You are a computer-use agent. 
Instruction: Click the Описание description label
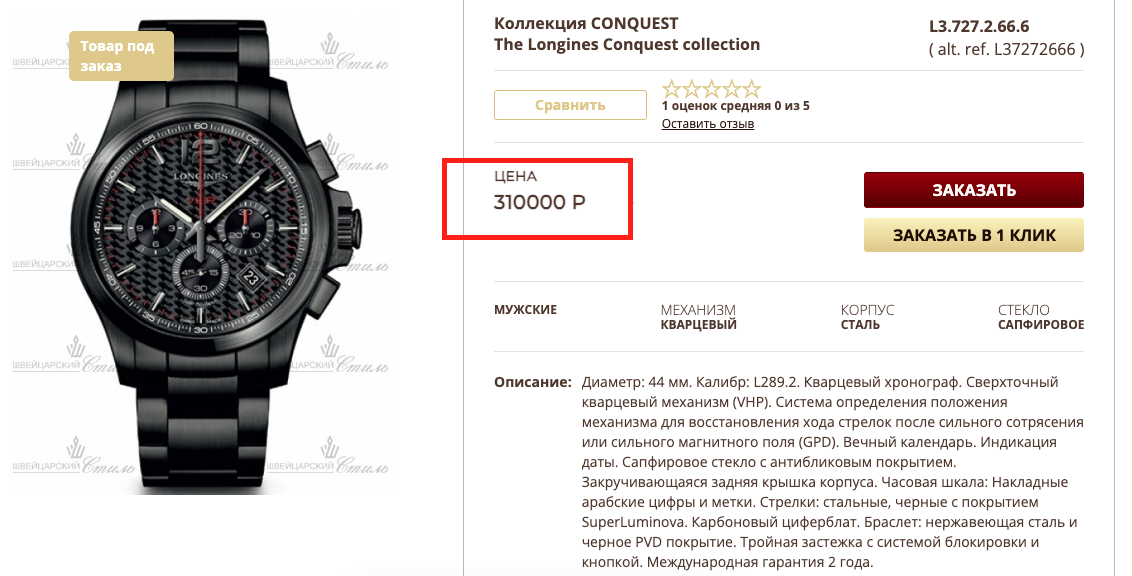pos(533,383)
